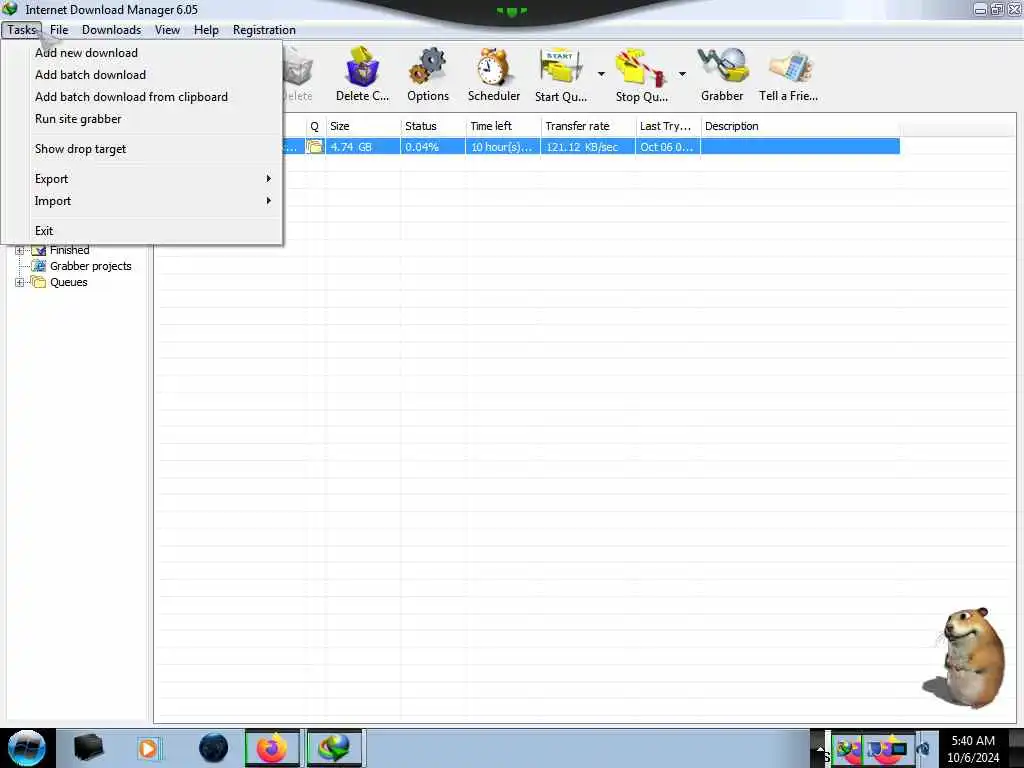The image size is (1024, 768).
Task: Click the Stop Queue toolbar icon
Action: [x=641, y=66]
